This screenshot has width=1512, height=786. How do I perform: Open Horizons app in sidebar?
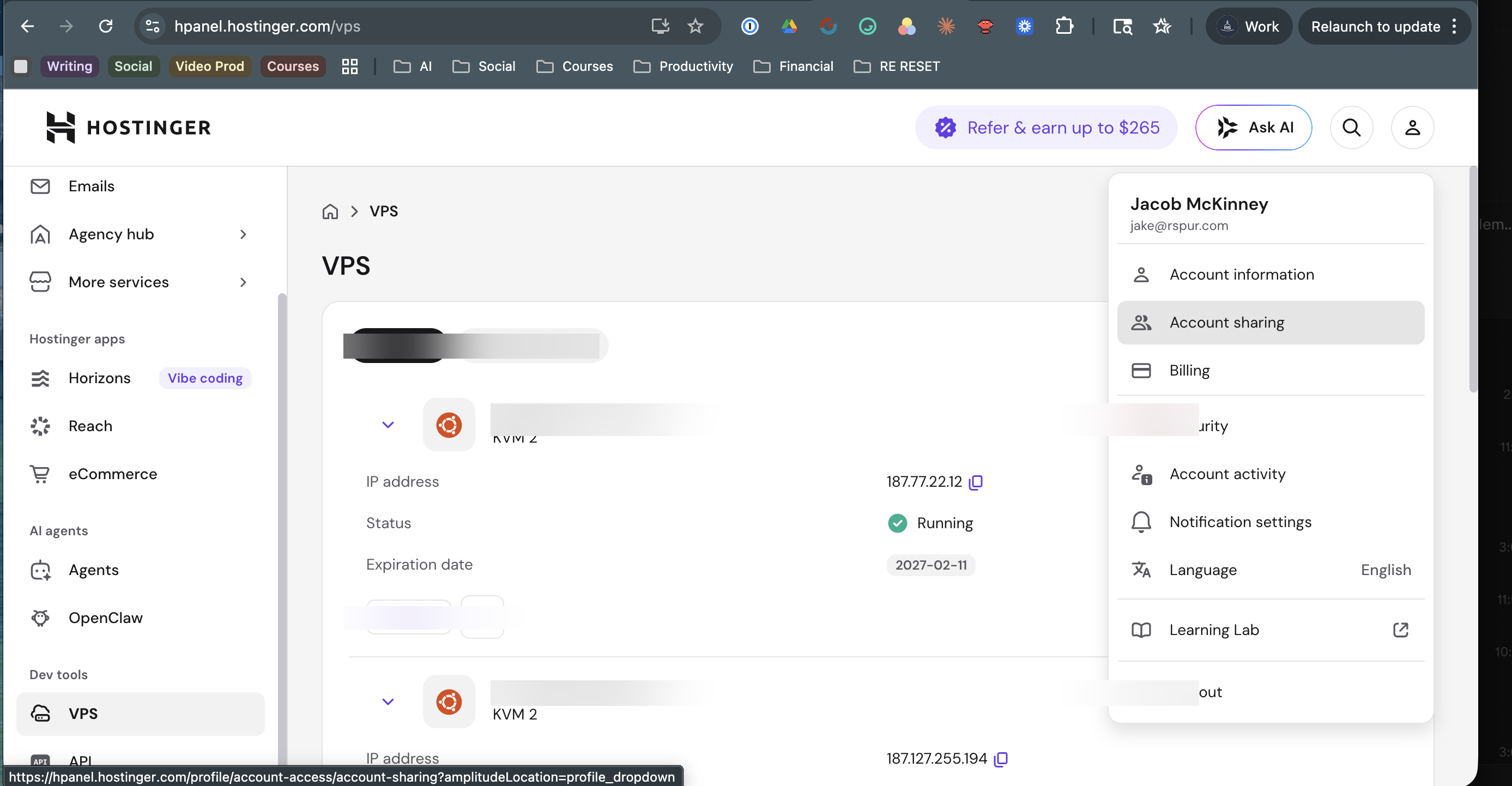tap(99, 378)
